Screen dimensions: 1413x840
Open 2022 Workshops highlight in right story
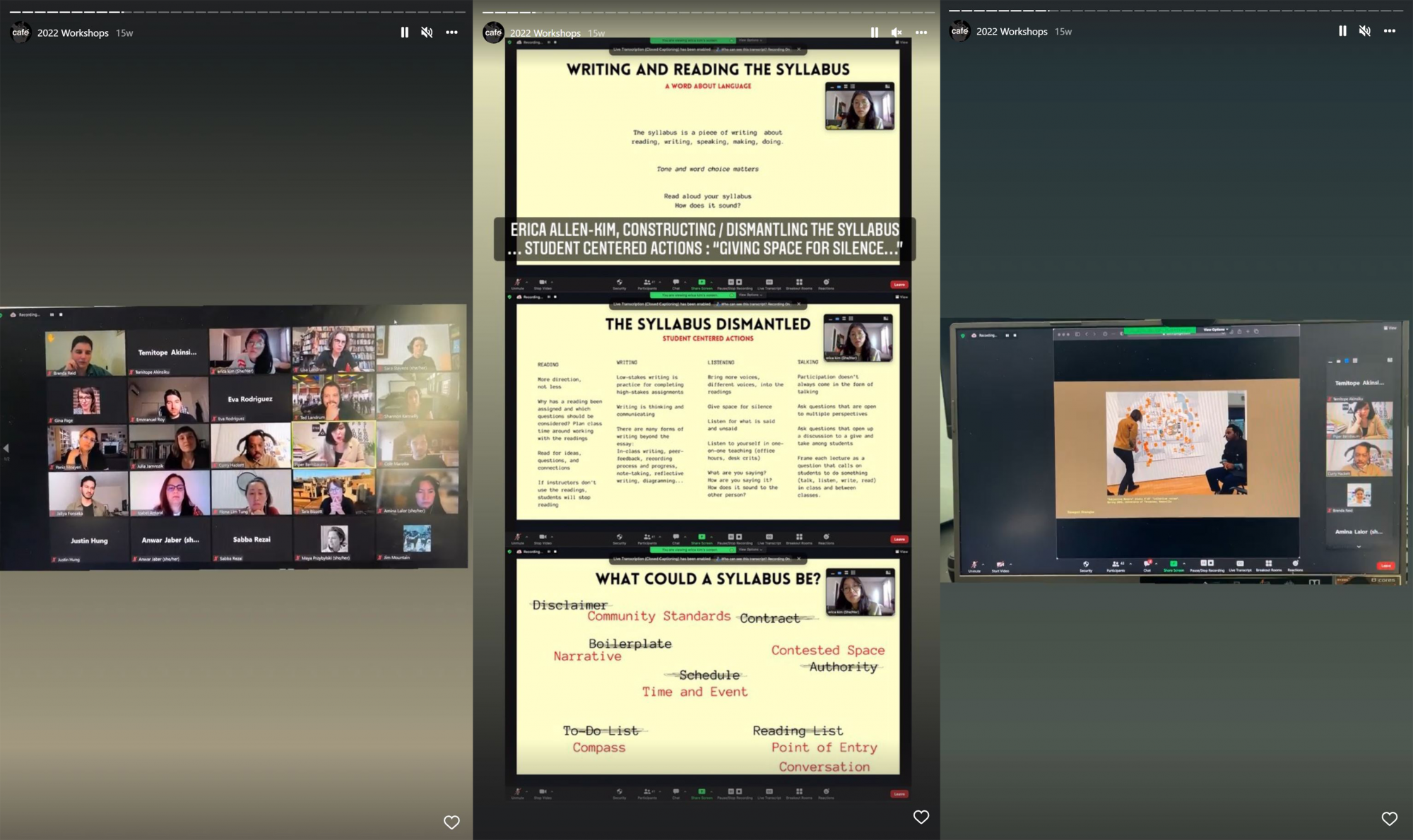1012,32
